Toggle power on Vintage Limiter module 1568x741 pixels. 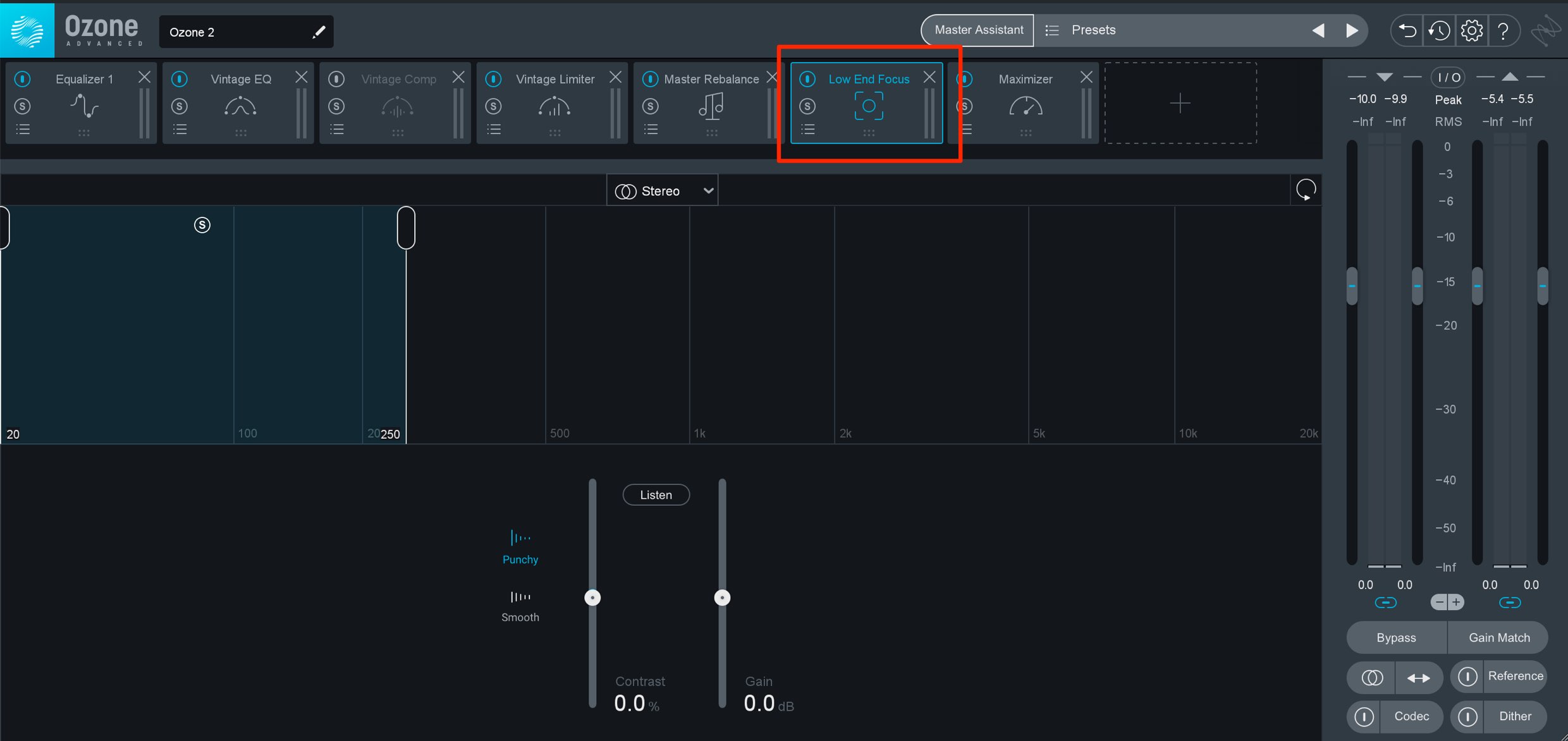[x=494, y=79]
